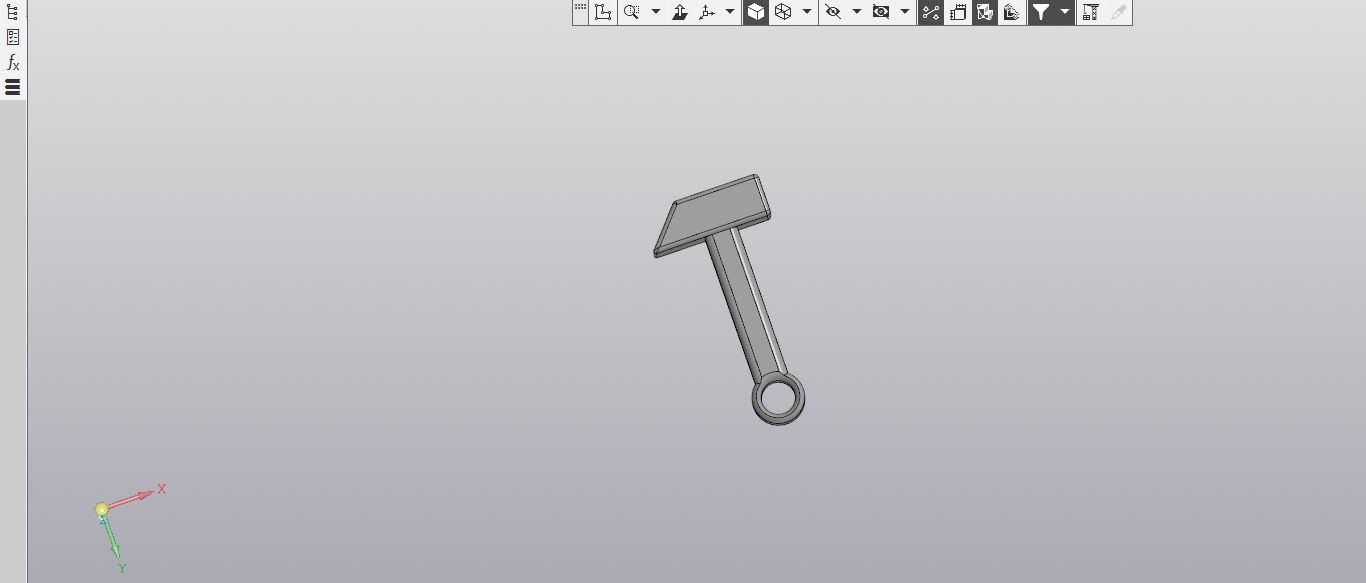Expand the filter options dropdown arrow
The width and height of the screenshot is (1366, 583).
click(1065, 12)
